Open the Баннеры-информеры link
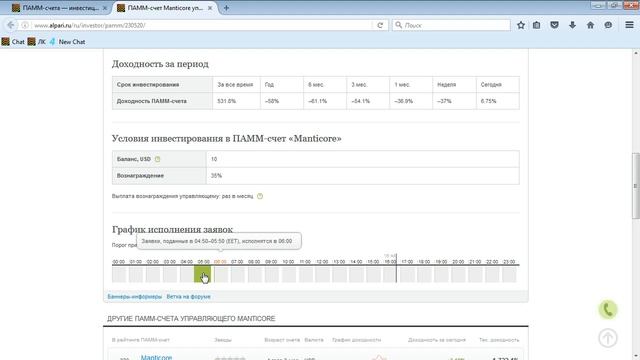This screenshot has width=640, height=360. click(x=135, y=297)
